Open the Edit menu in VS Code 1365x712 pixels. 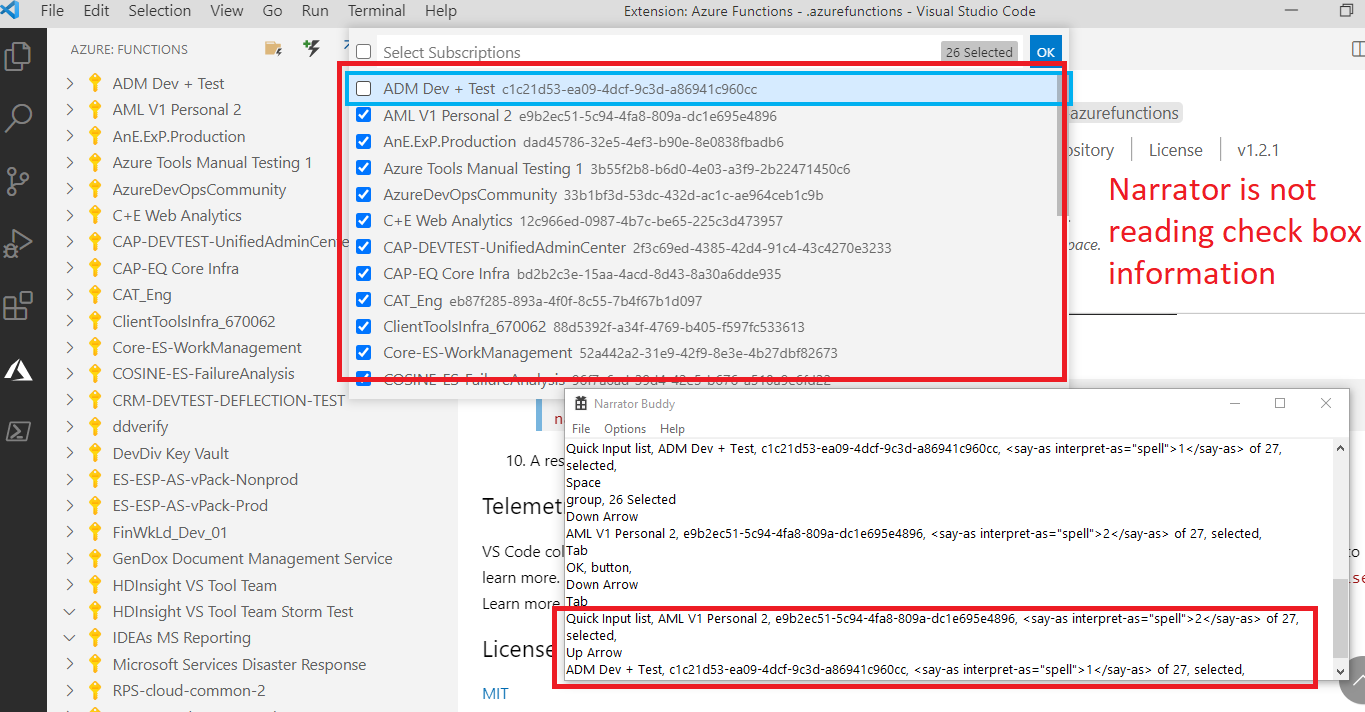coord(97,11)
